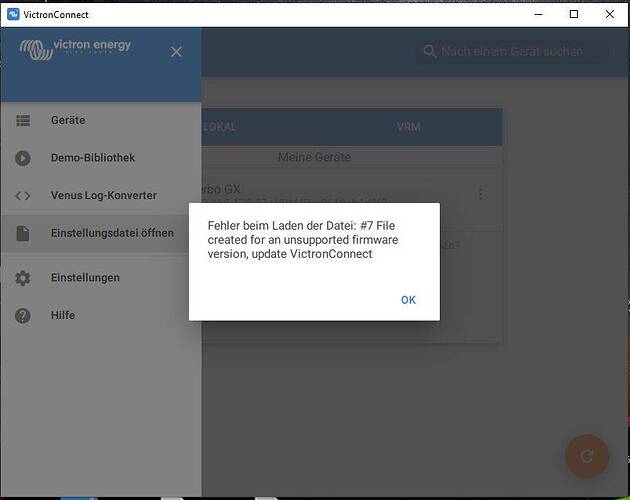
Task: Focus the device search field
Action: tap(511, 51)
